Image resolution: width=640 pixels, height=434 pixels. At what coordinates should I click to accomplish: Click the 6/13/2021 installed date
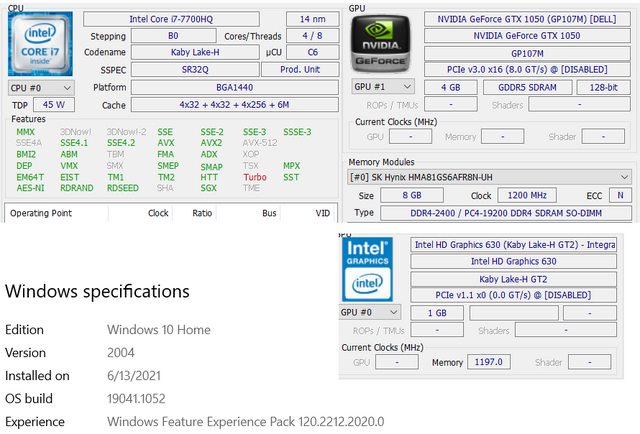134,376
